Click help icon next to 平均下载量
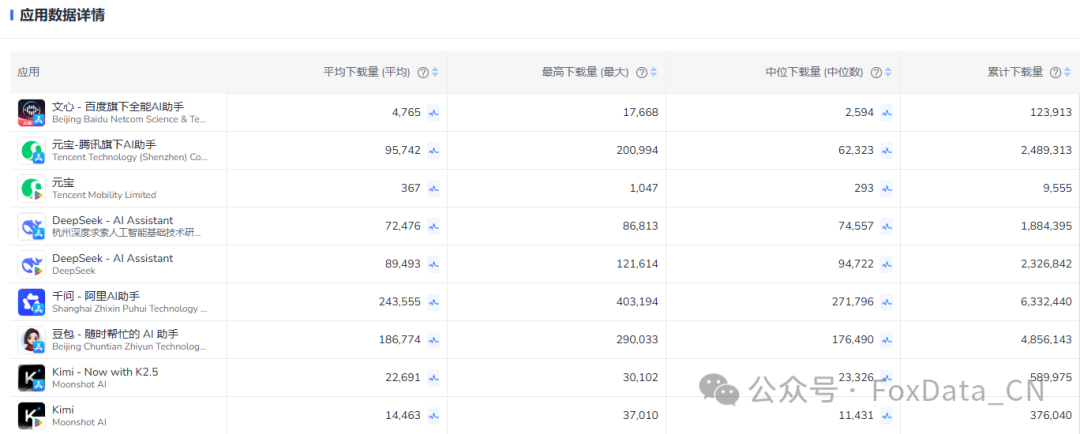 tap(424, 72)
